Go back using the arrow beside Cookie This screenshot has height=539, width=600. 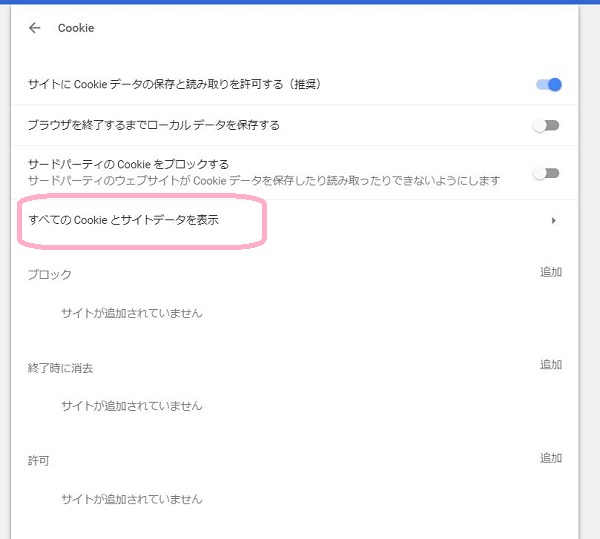pyautogui.click(x=34, y=28)
